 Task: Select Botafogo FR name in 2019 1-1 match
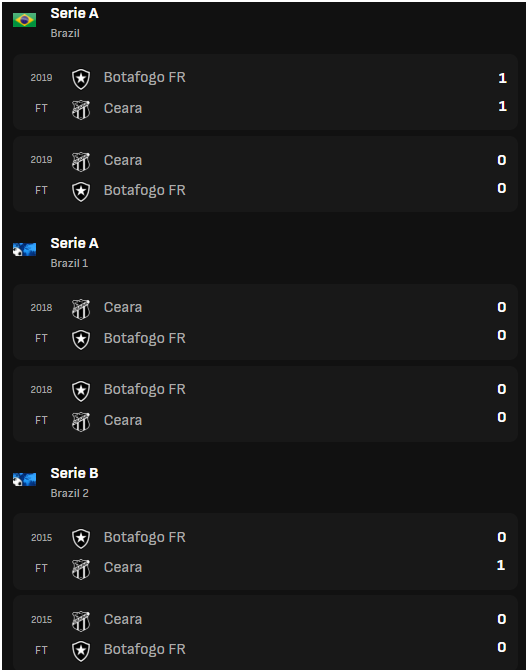[x=144, y=78]
